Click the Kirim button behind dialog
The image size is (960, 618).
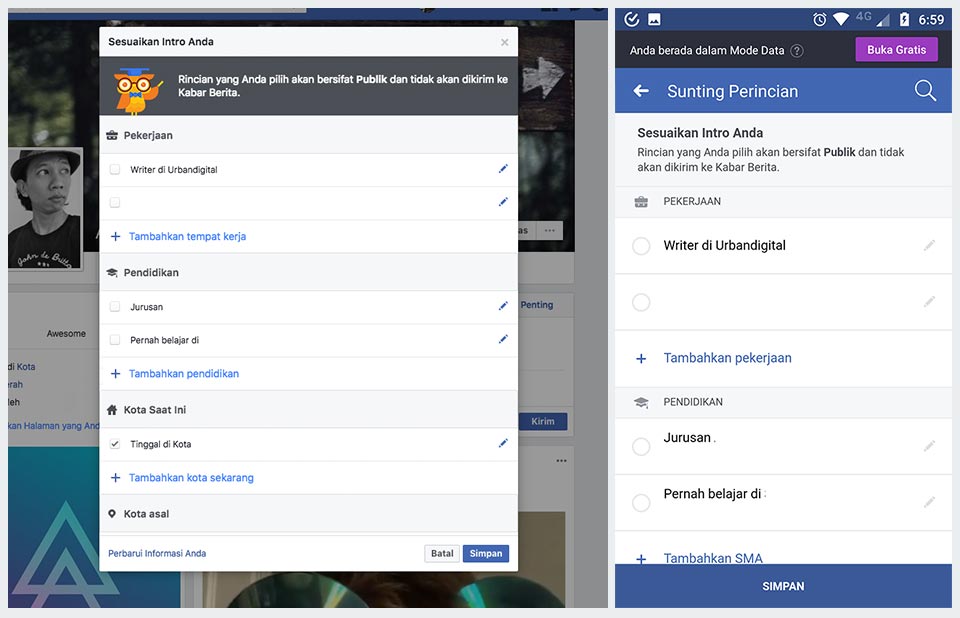click(542, 421)
